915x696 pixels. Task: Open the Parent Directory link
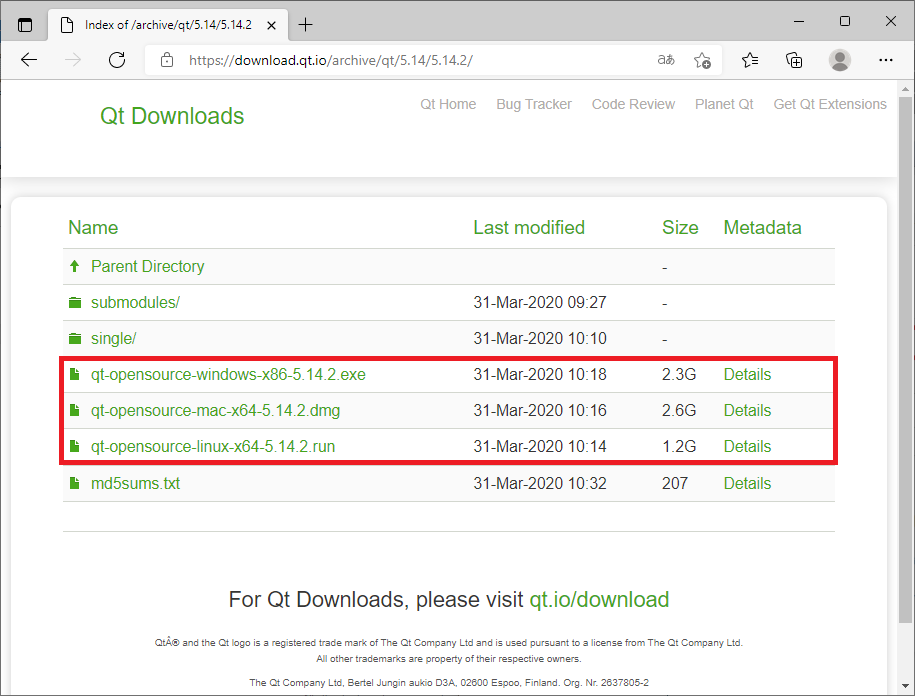pos(148,267)
